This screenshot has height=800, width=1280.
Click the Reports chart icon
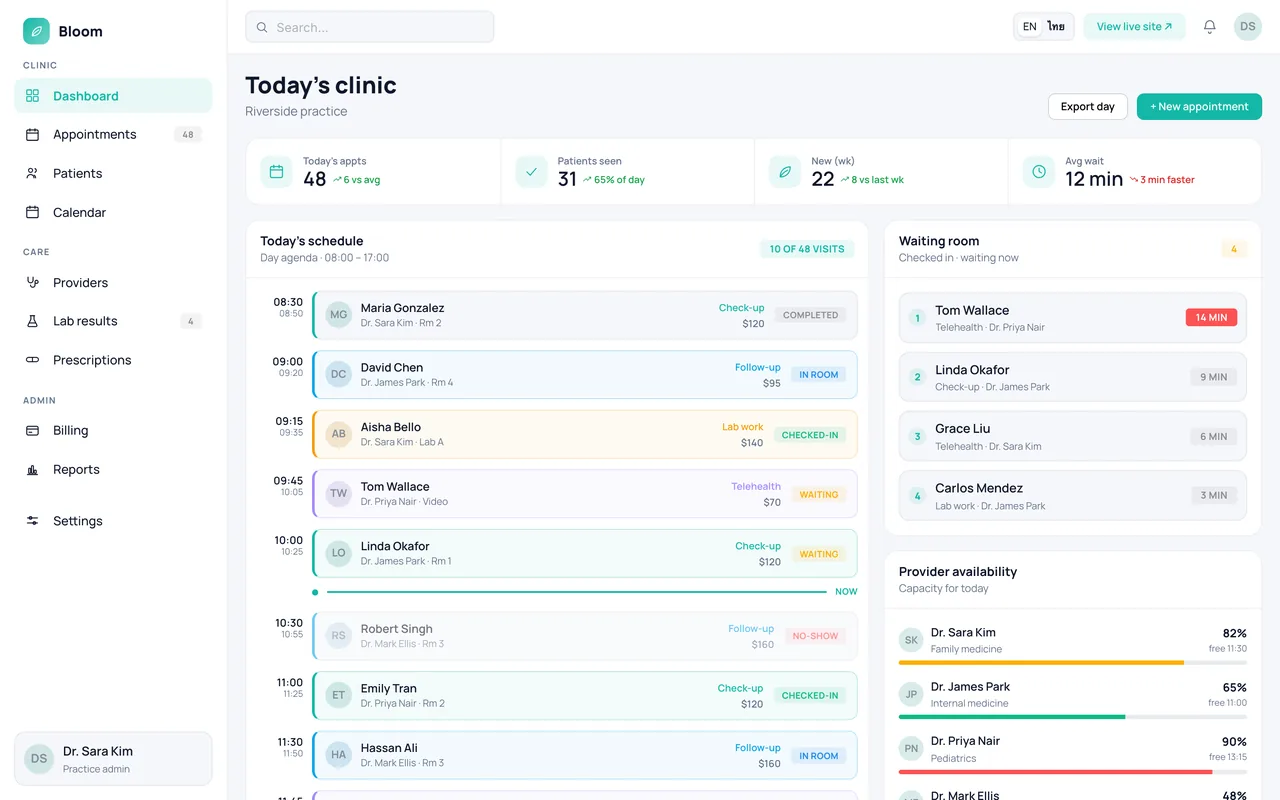tap(32, 469)
